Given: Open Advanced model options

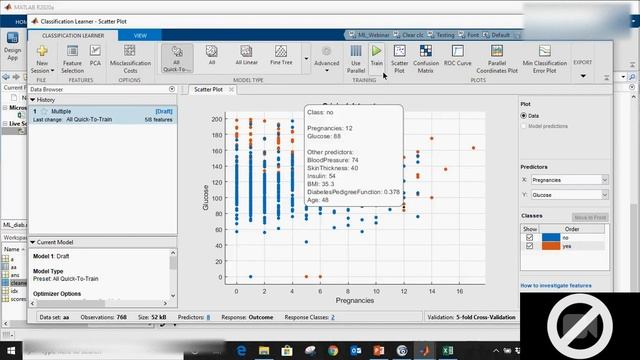Looking at the screenshot, I should pyautogui.click(x=327, y=59).
